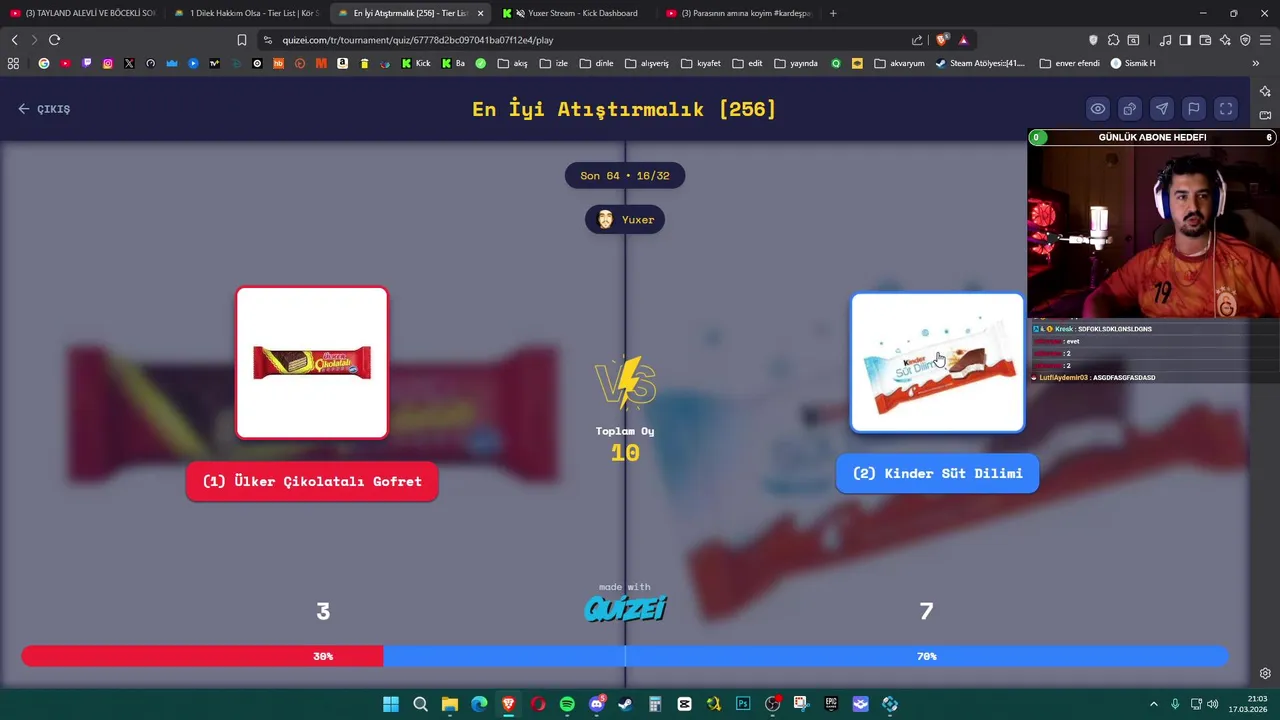
Task: Toggle fullscreen mode in quiz header
Action: [1226, 109]
